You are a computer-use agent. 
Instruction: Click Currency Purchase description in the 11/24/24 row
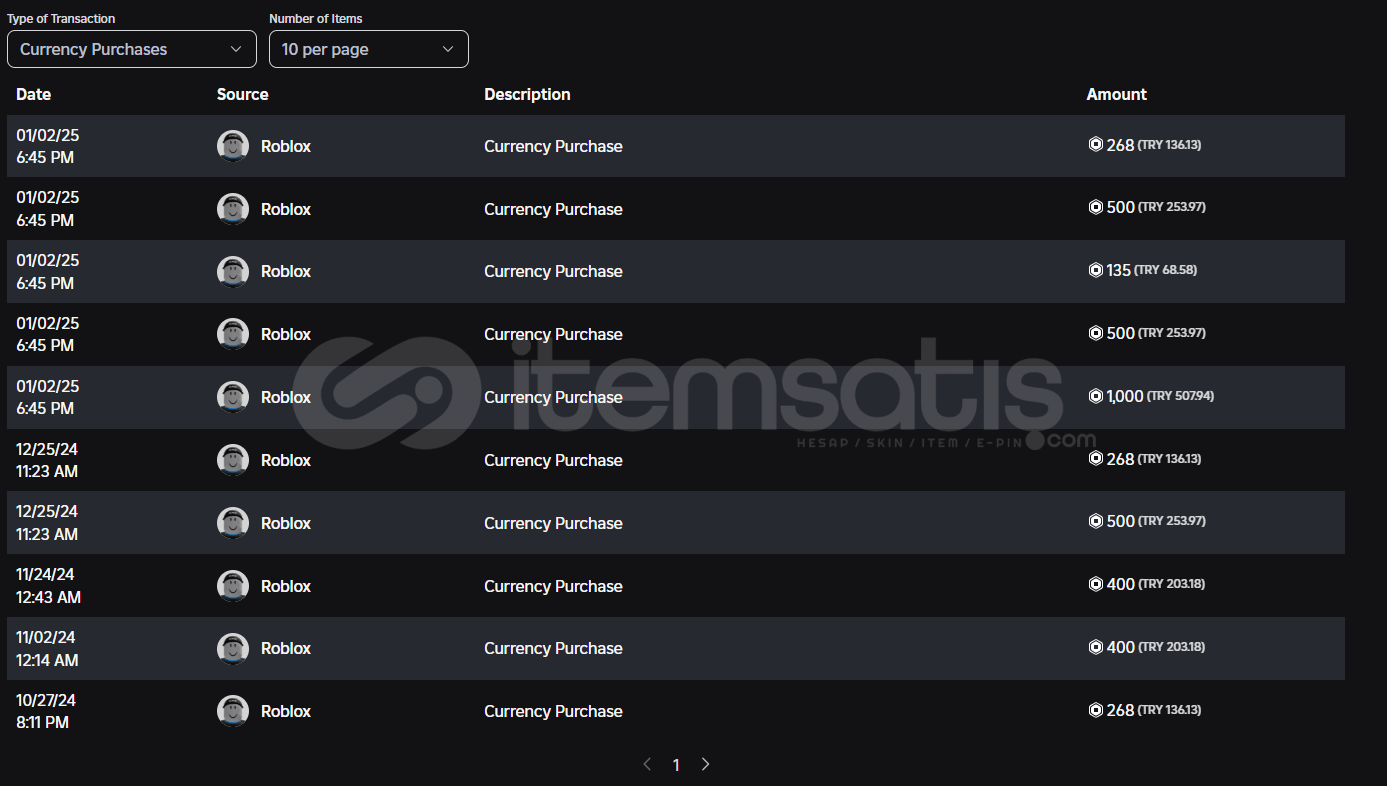[x=553, y=586]
